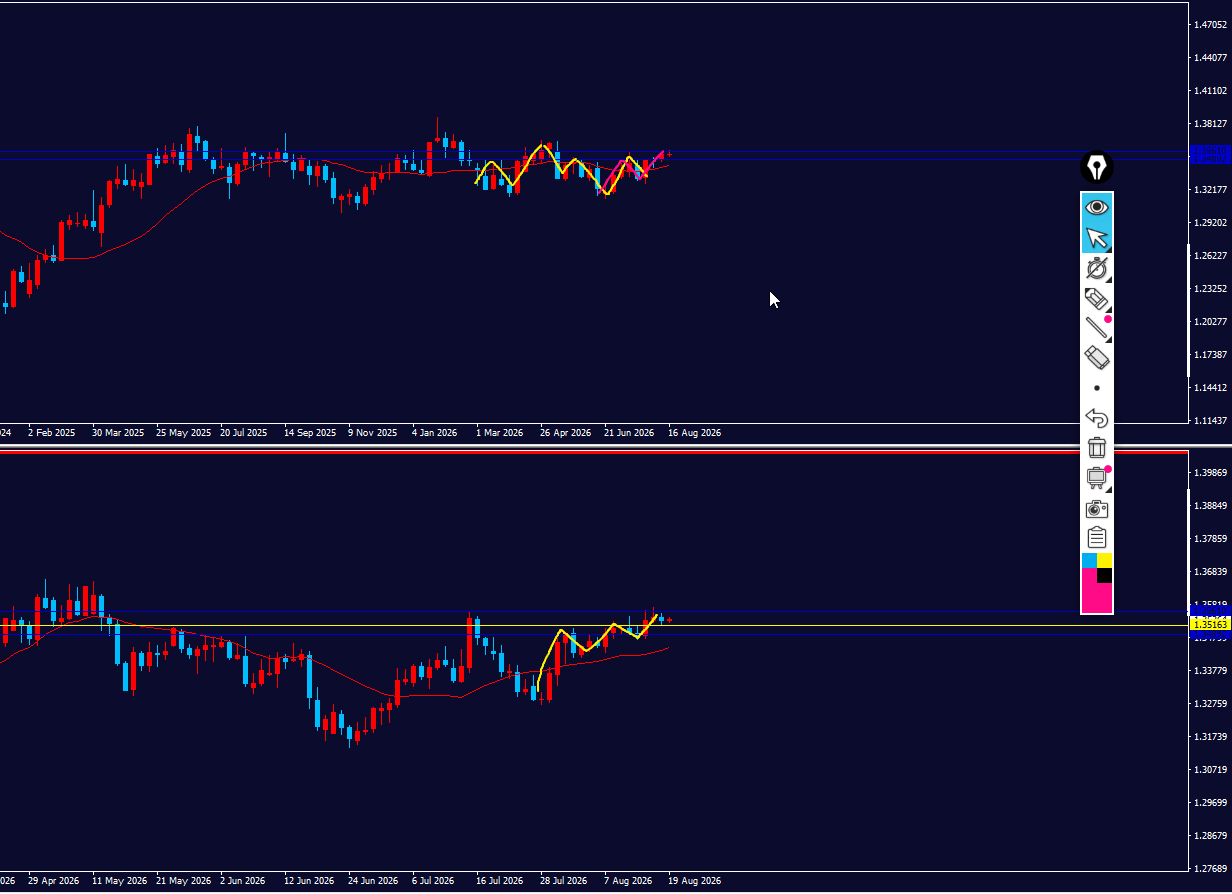Image resolution: width=1232 pixels, height=894 pixels.
Task: Click the crossed-out stopwatch tool
Action: click(1097, 268)
